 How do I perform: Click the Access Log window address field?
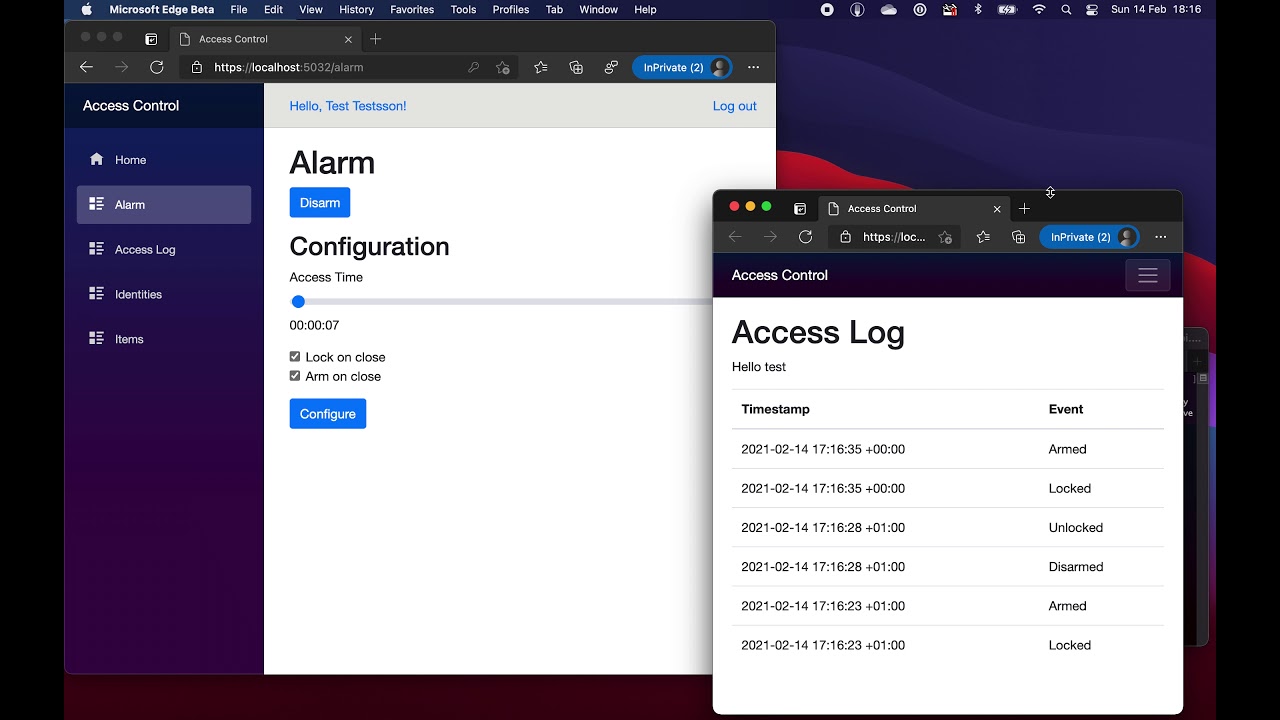(894, 237)
